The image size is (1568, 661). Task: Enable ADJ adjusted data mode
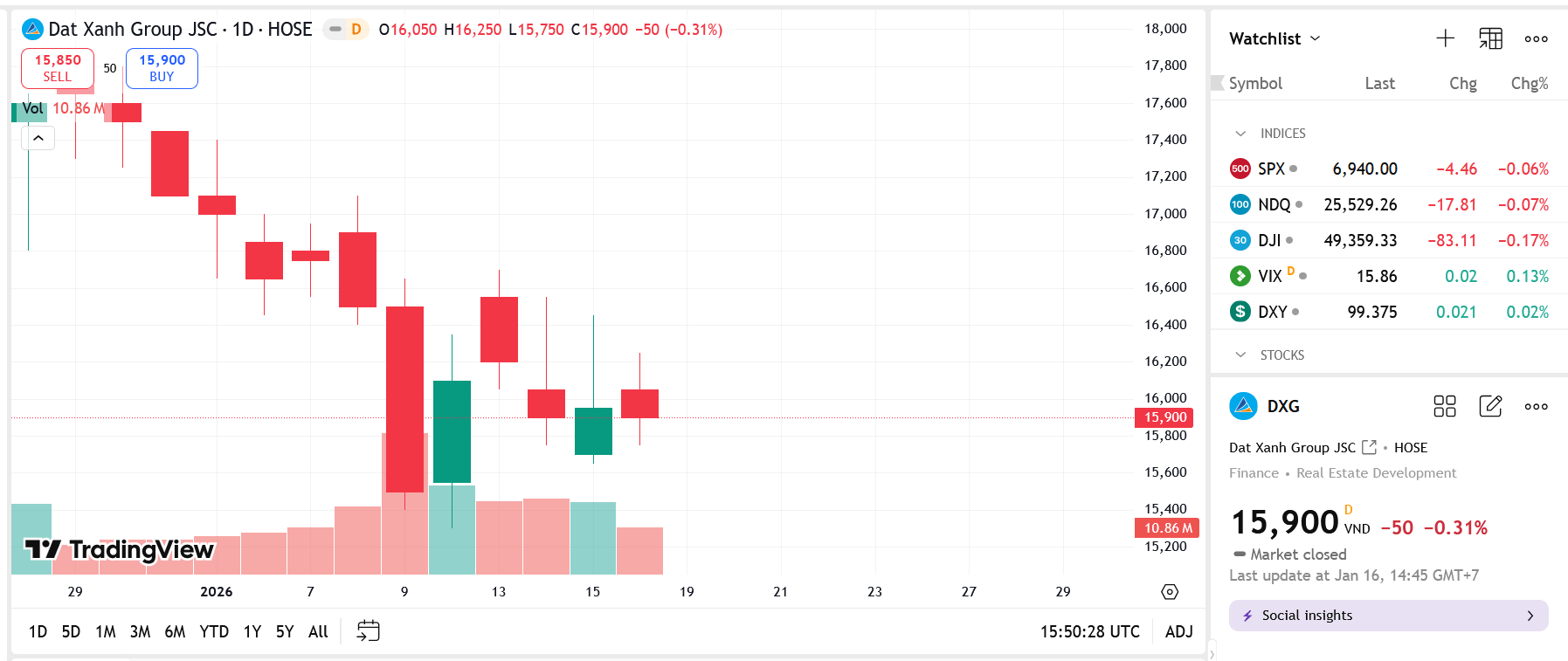1178,630
